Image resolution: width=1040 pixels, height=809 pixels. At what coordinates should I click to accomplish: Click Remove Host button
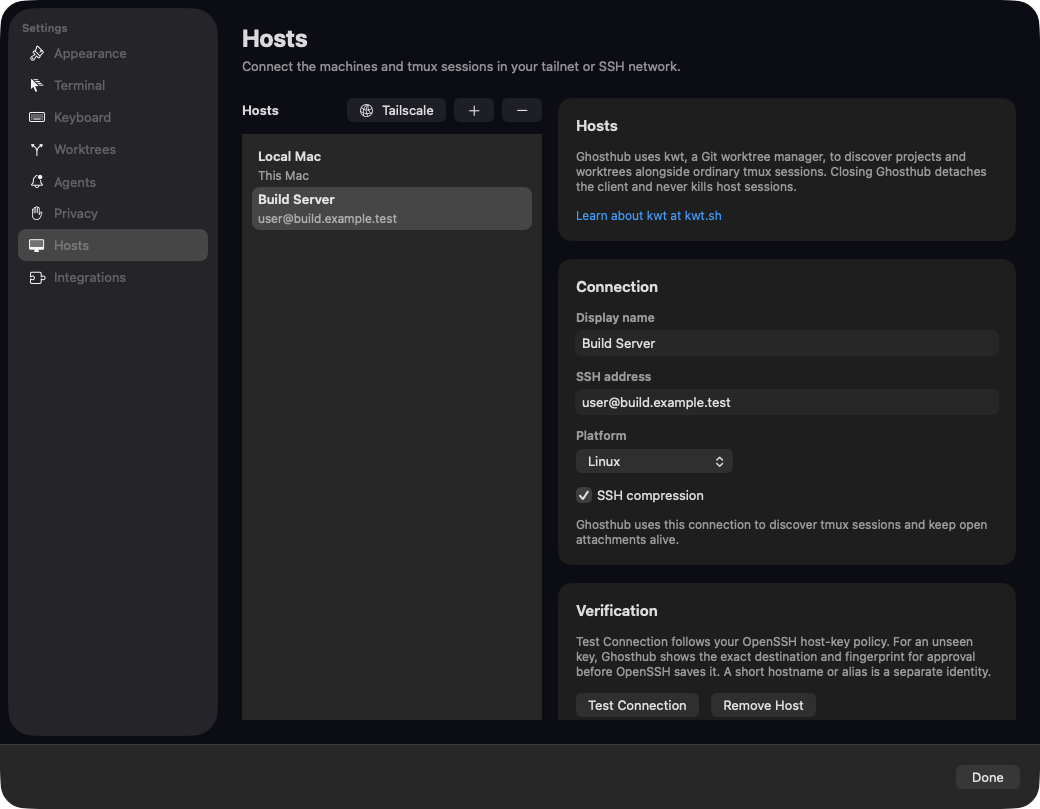763,706
